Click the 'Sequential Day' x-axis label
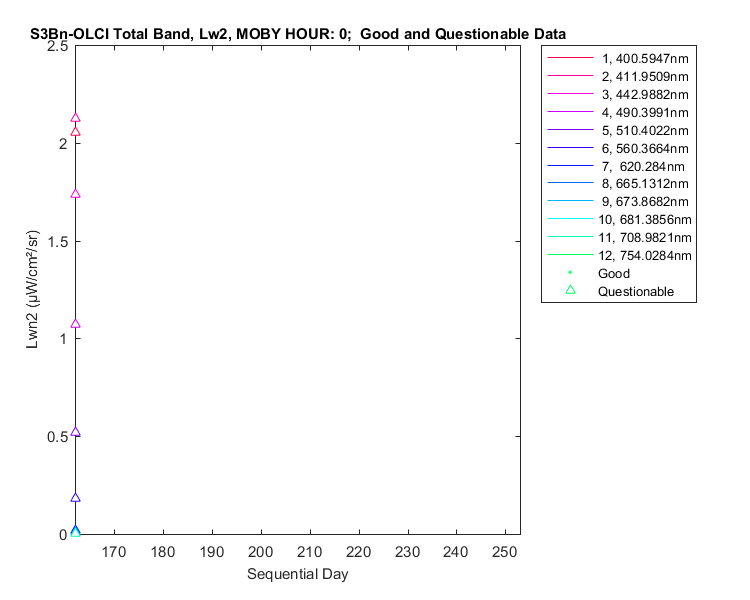 [x=298, y=574]
